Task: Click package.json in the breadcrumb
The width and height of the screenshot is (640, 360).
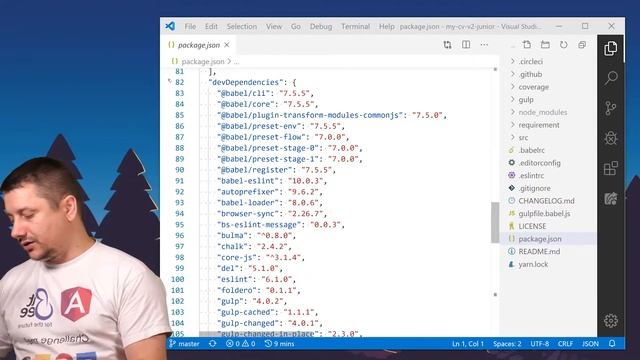Action: 203,61
